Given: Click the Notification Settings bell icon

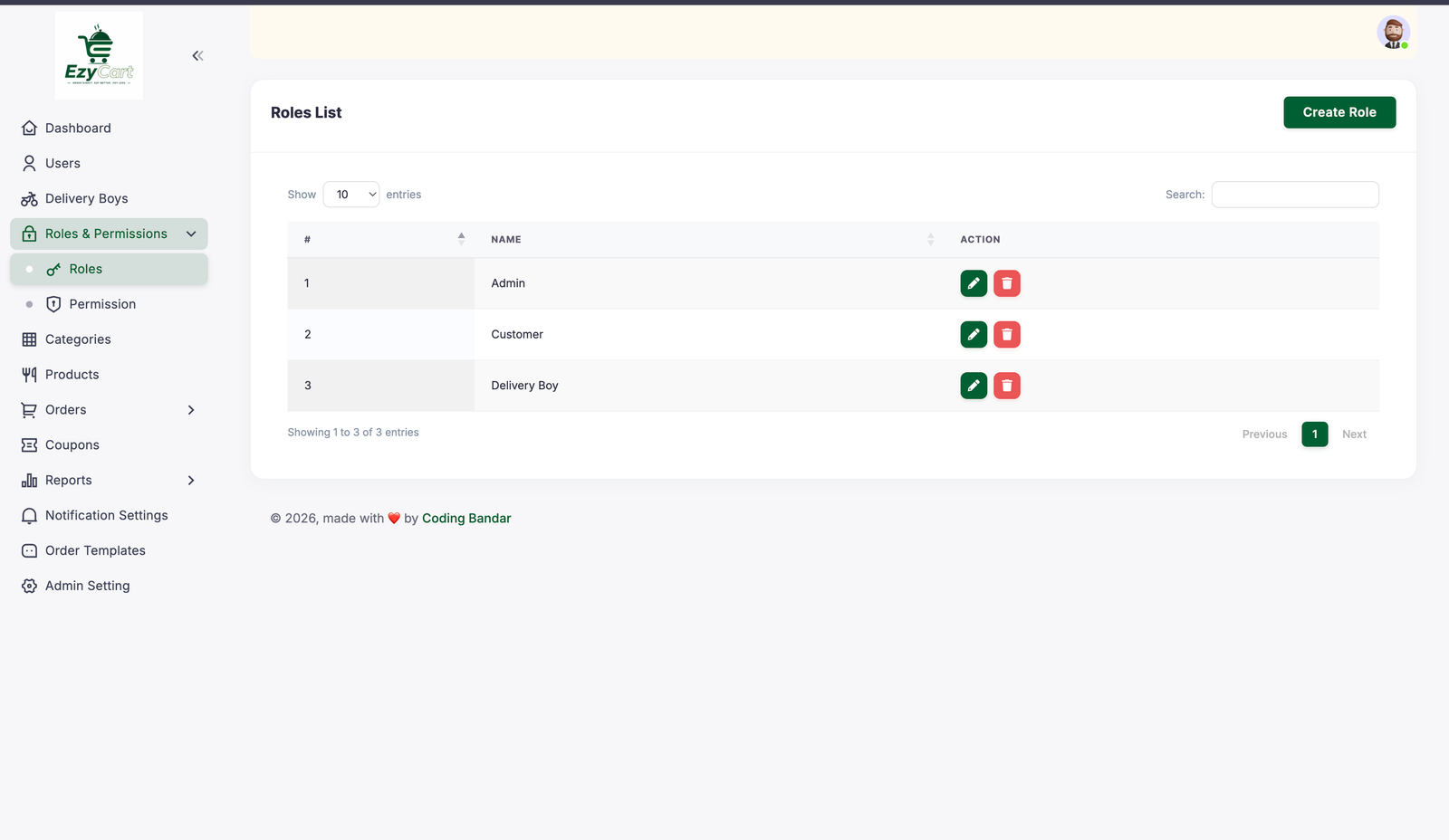Looking at the screenshot, I should point(29,516).
